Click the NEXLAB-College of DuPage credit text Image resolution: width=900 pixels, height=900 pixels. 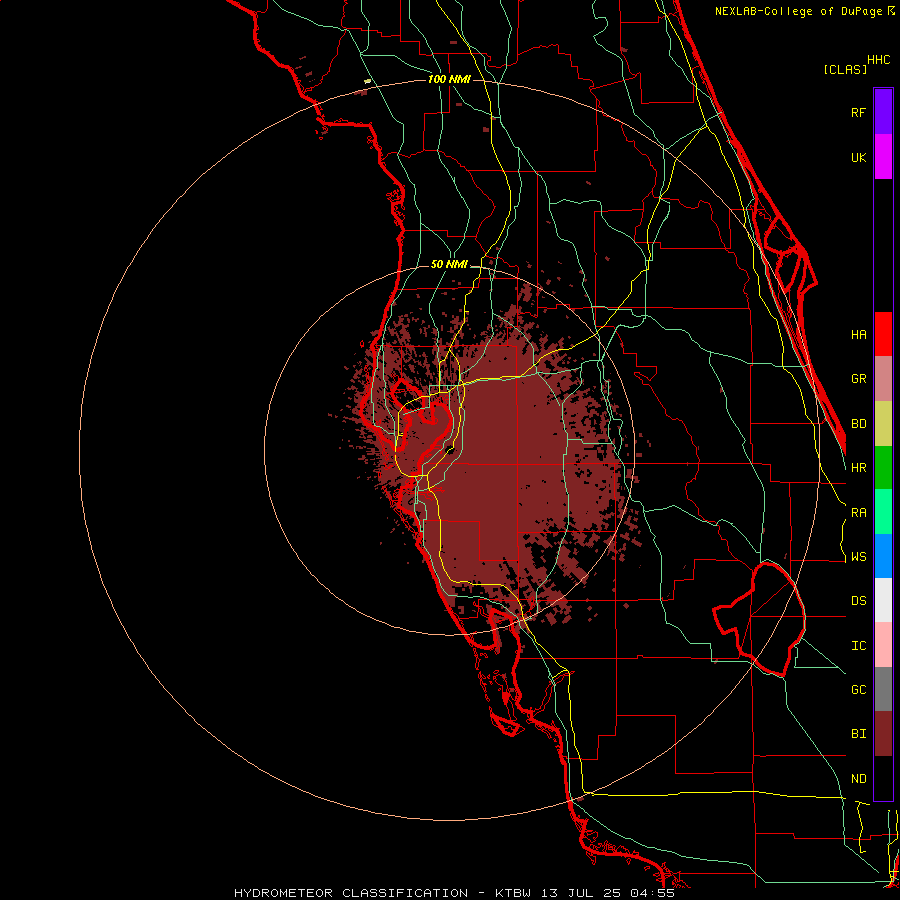pyautogui.click(x=799, y=11)
